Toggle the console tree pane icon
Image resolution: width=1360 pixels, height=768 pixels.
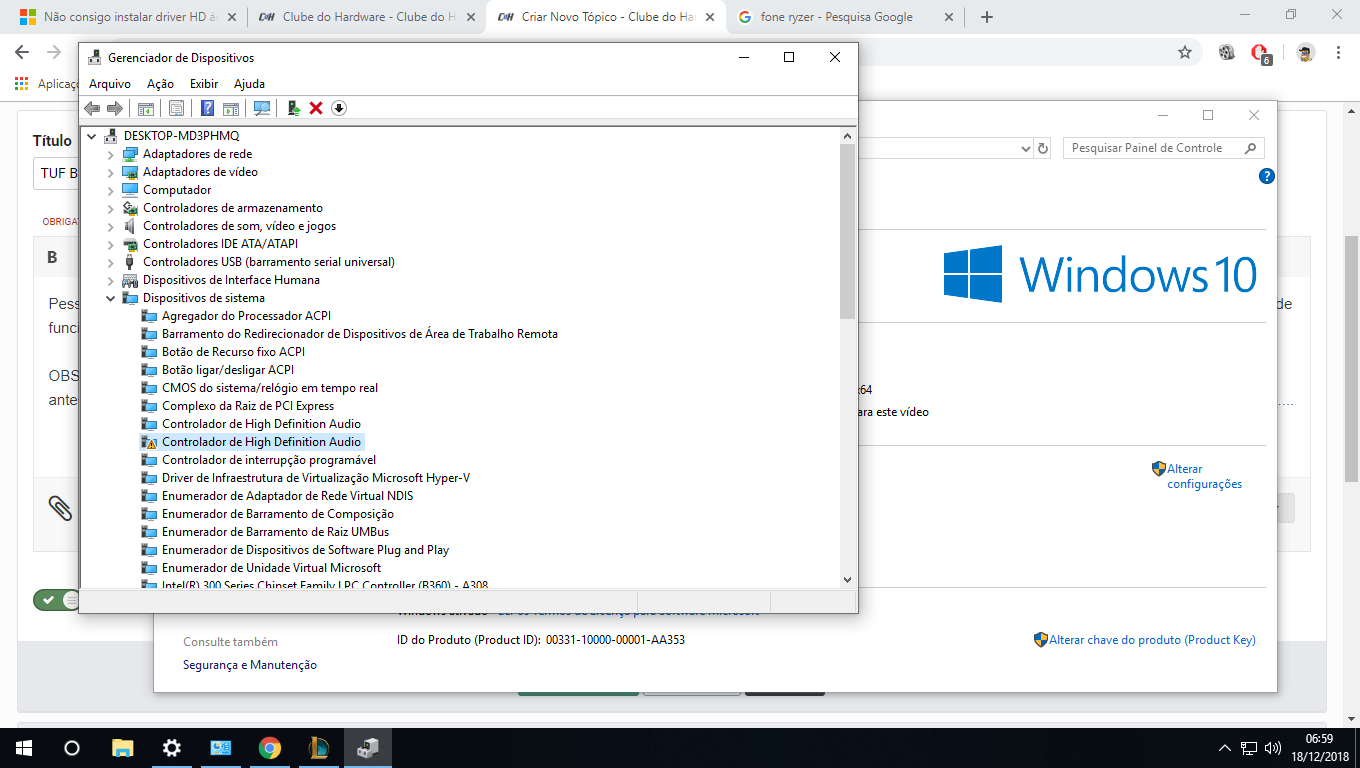pyautogui.click(x=146, y=108)
